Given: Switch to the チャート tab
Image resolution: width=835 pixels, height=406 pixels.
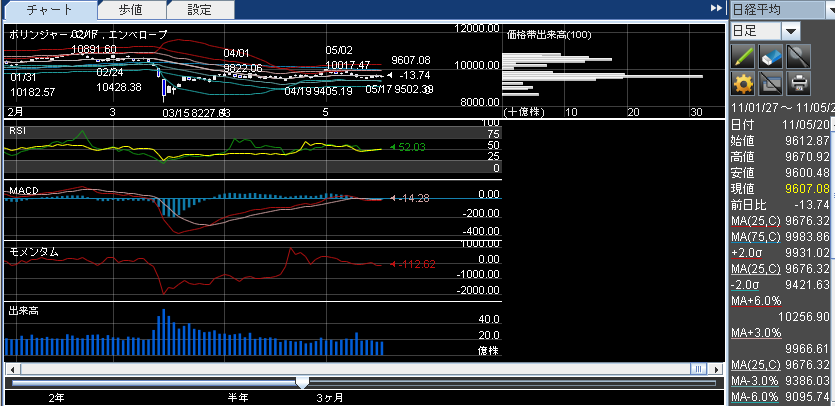Looking at the screenshot, I should [x=49, y=10].
